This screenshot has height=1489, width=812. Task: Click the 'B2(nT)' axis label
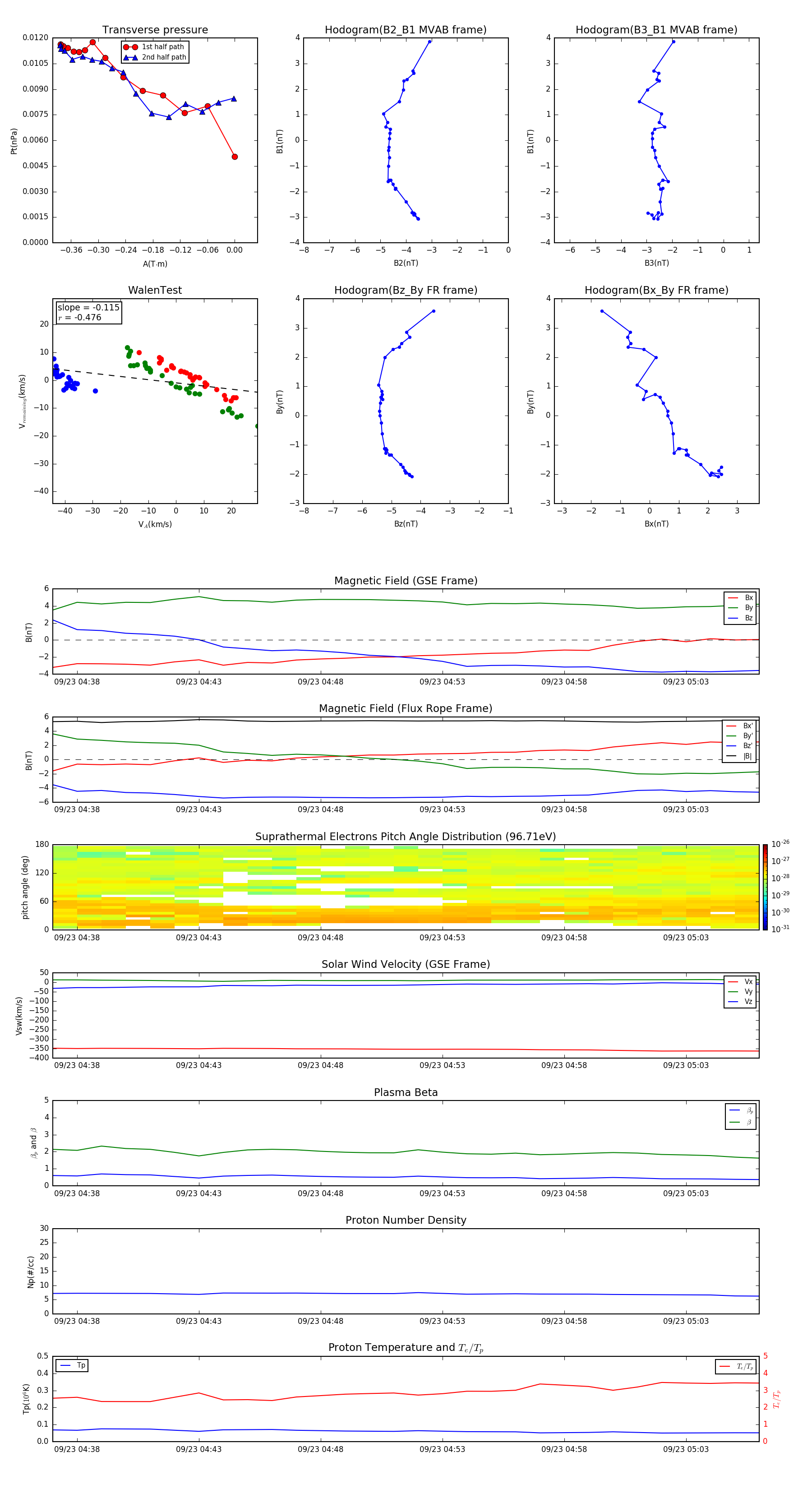coord(406,263)
